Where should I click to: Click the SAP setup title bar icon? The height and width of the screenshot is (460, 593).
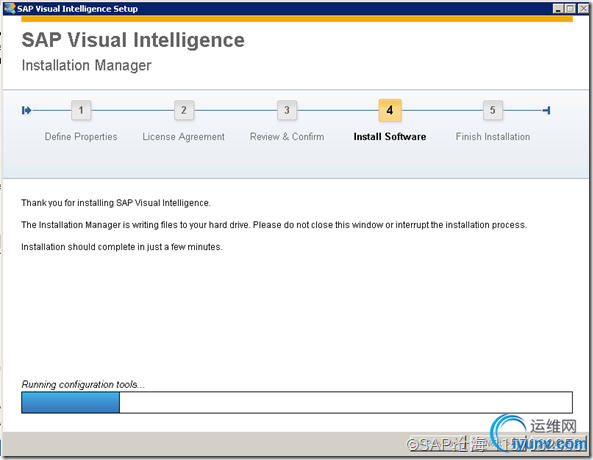(x=9, y=8)
